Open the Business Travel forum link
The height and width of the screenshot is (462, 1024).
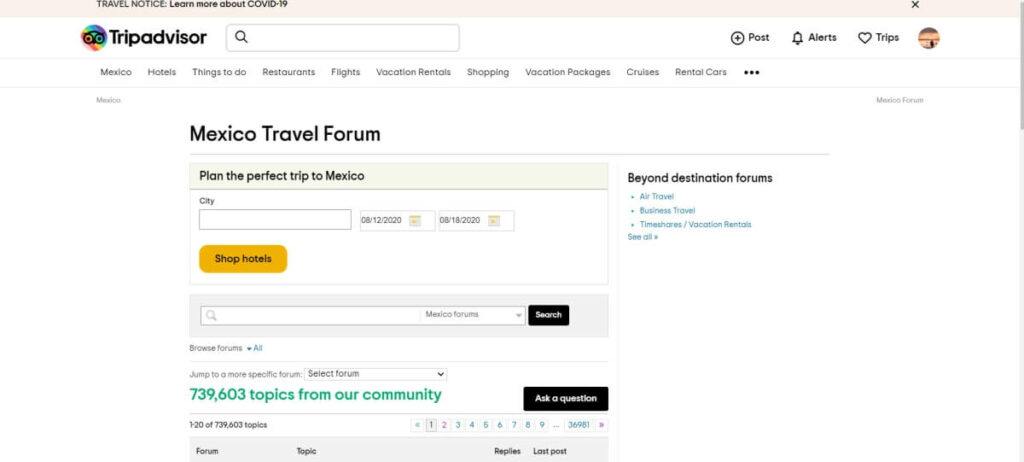click(x=667, y=210)
